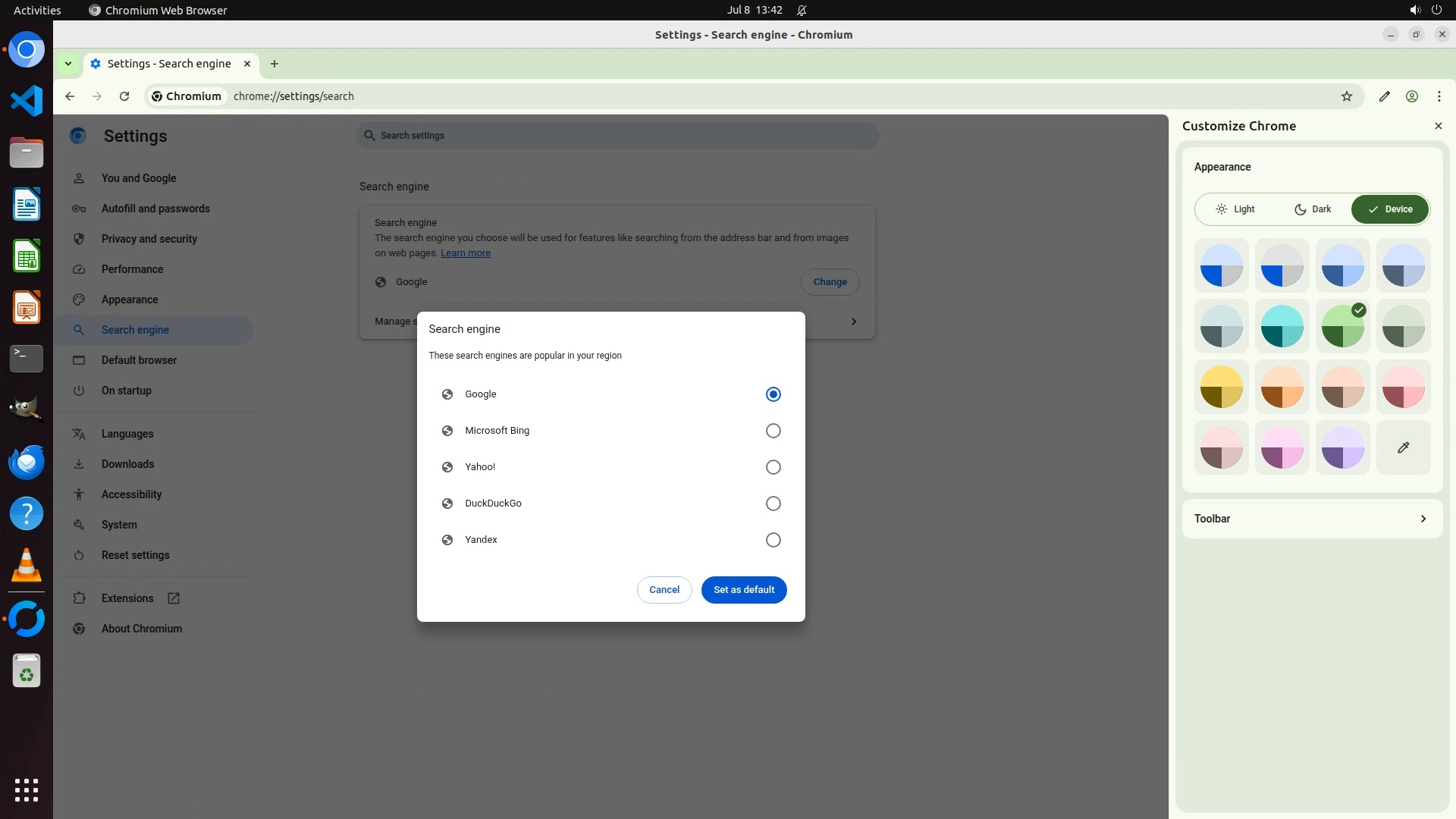
Task: Open the three-dot Chromium menu
Action: 1439,96
